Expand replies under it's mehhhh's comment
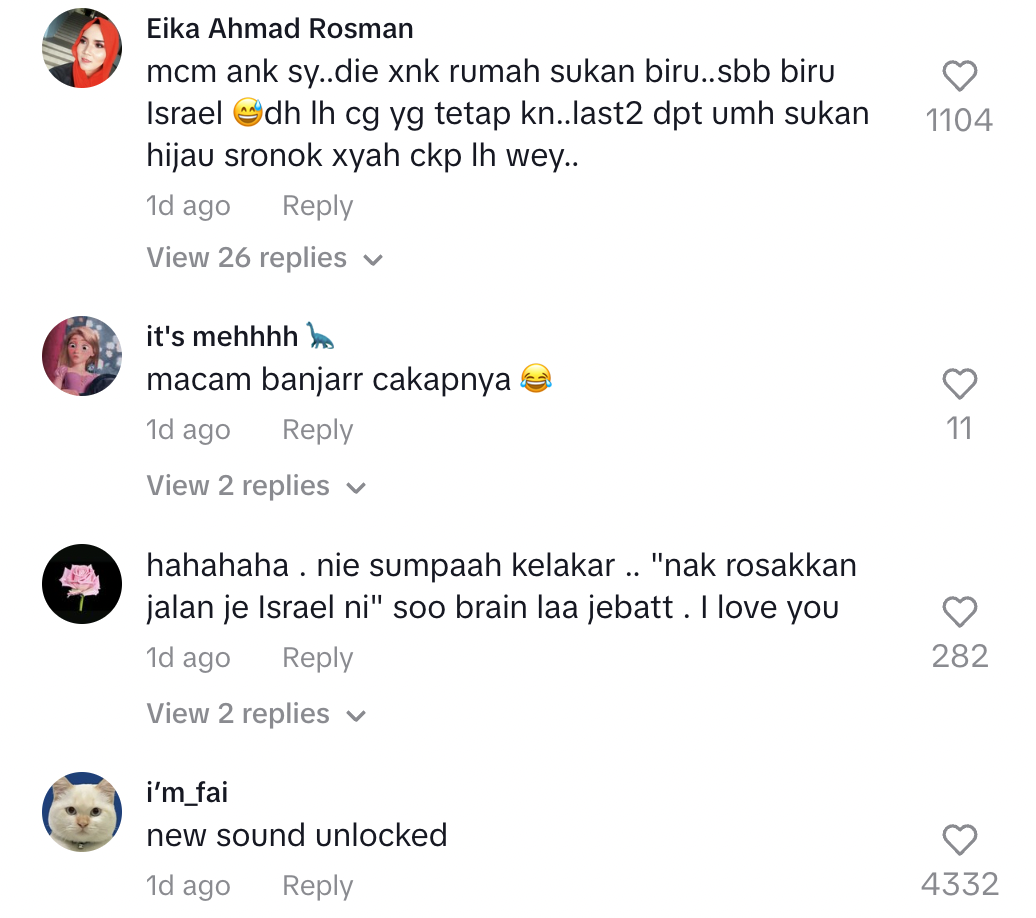The height and width of the screenshot is (918, 1036). tap(256, 486)
